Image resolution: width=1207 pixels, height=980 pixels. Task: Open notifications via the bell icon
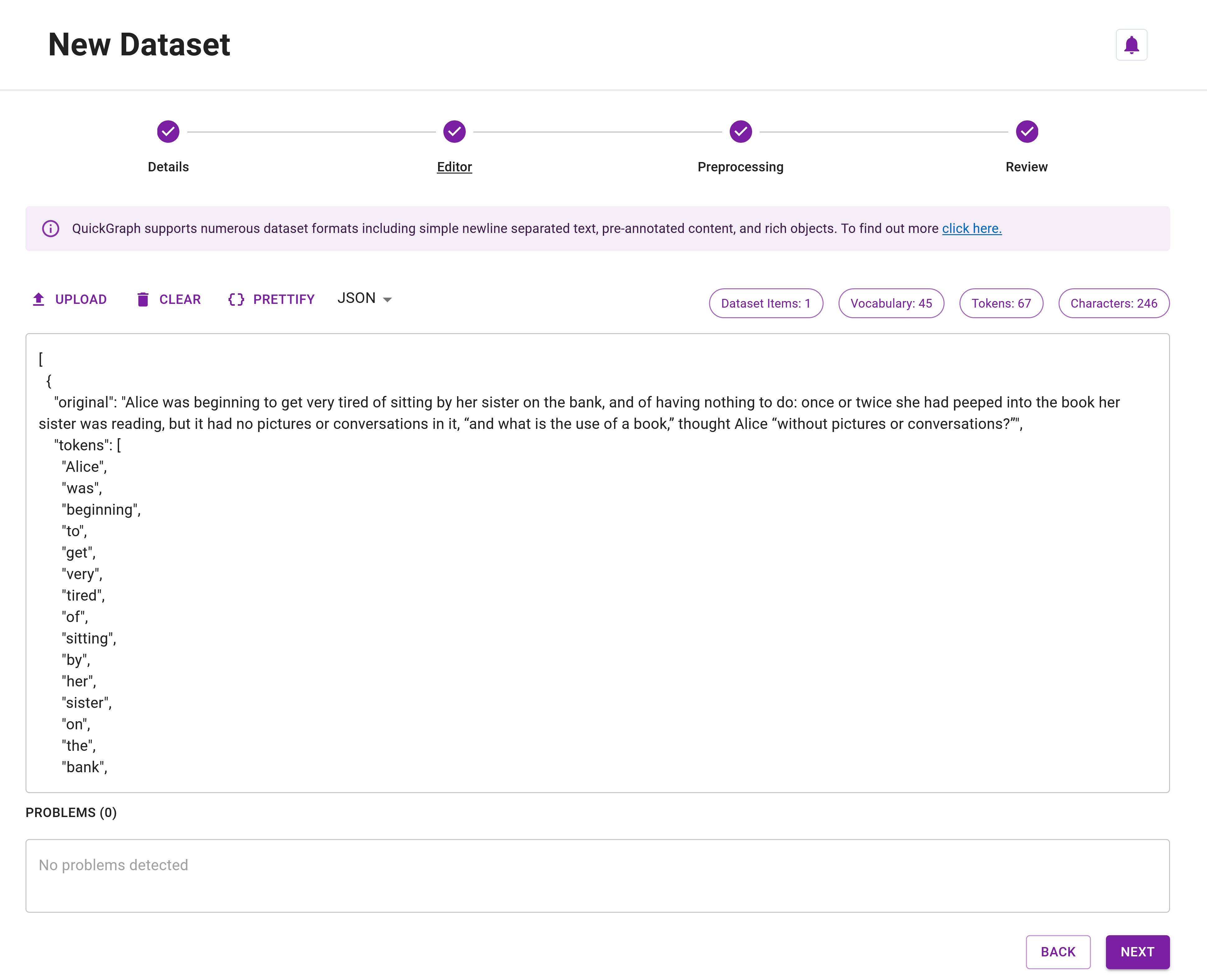(x=1131, y=44)
